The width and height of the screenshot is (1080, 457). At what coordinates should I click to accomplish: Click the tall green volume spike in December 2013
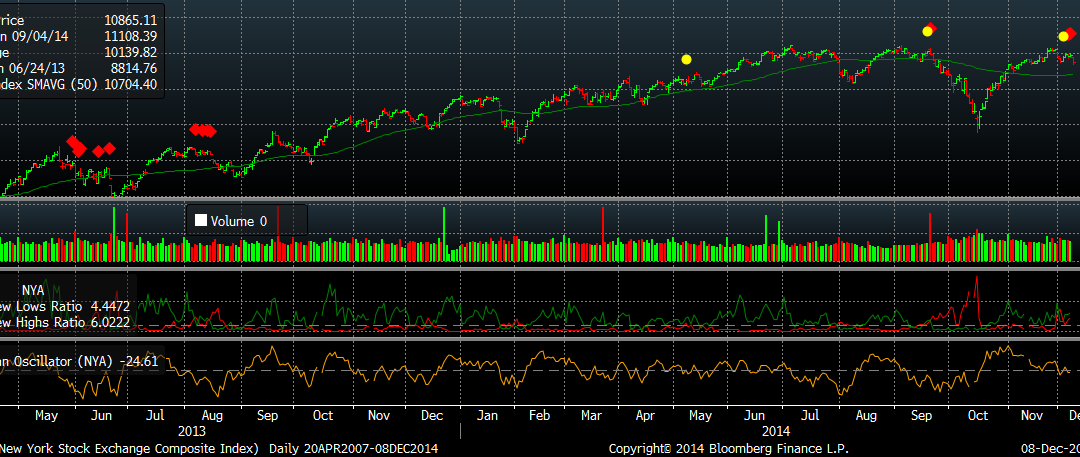(x=444, y=234)
